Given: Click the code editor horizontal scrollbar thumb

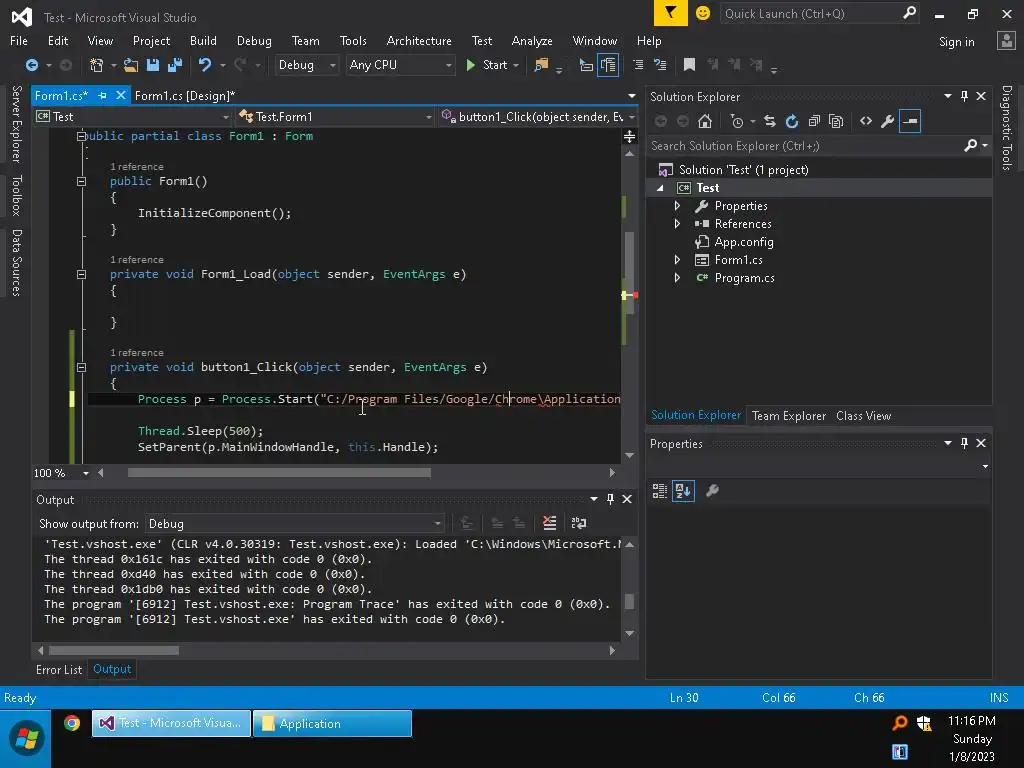Looking at the screenshot, I should 279,473.
